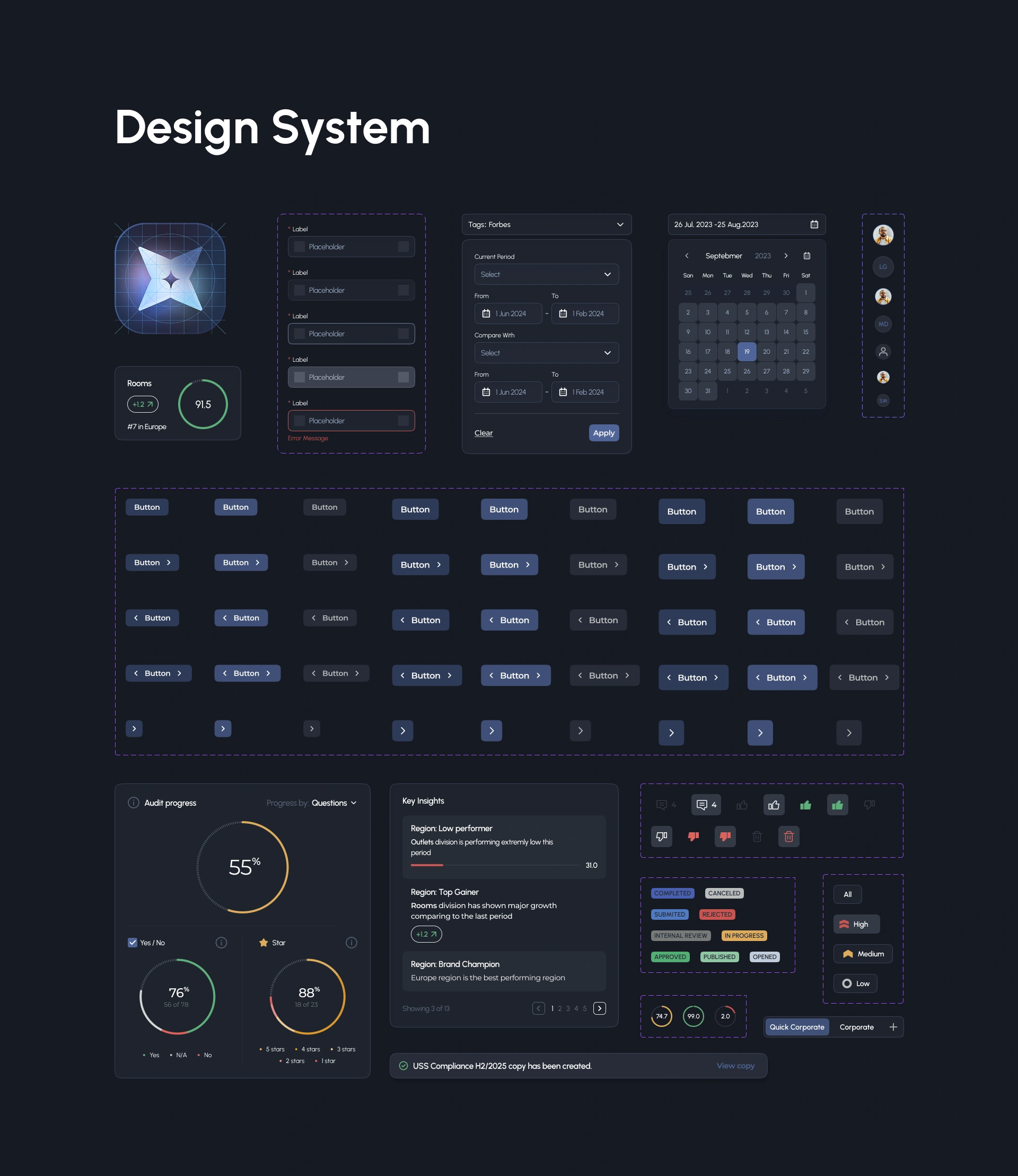Click the Low performer red progress bar
Viewport: 1018px width, 1176px height.
click(x=427, y=865)
